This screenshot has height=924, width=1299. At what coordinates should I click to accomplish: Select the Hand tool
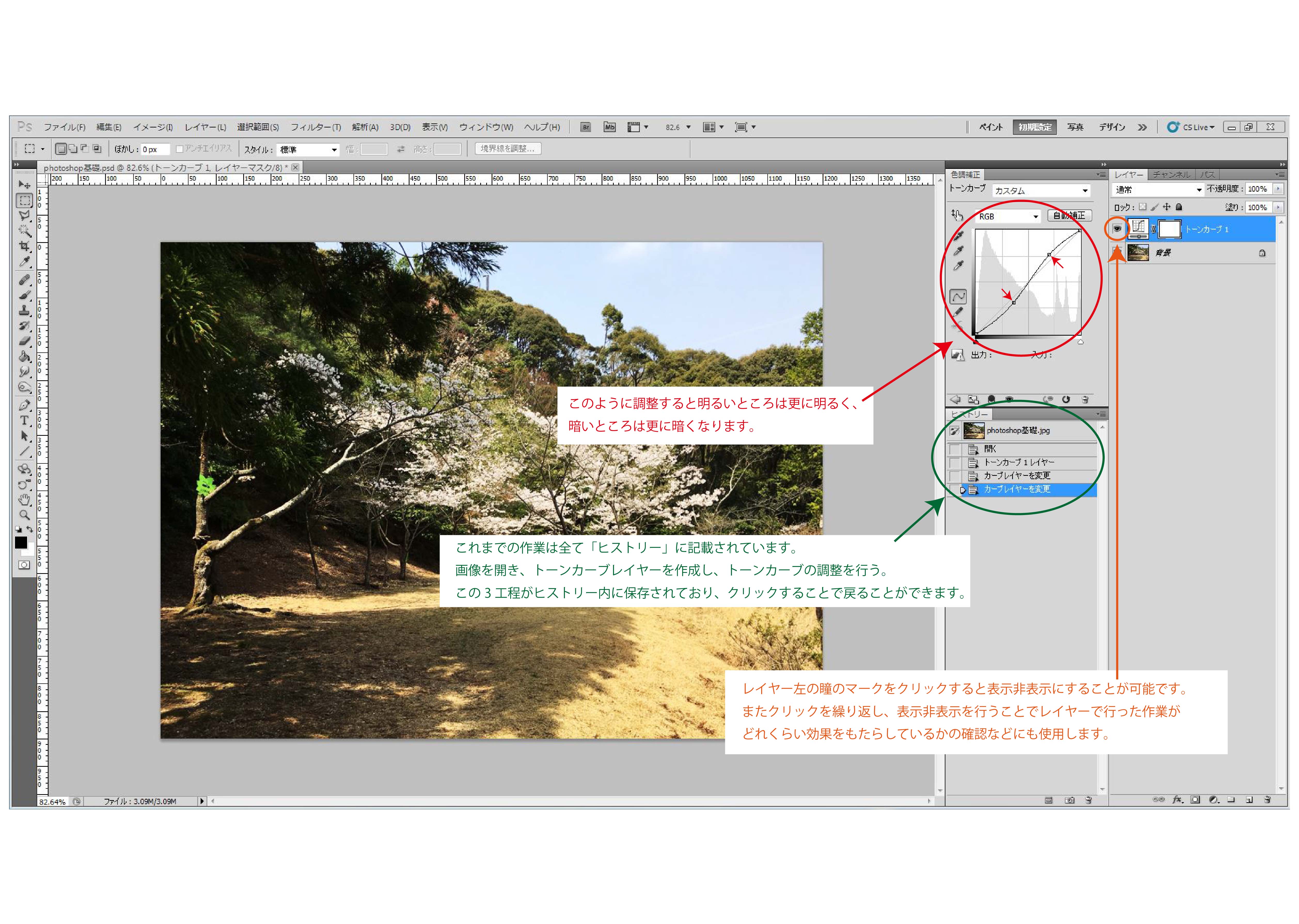(x=24, y=500)
